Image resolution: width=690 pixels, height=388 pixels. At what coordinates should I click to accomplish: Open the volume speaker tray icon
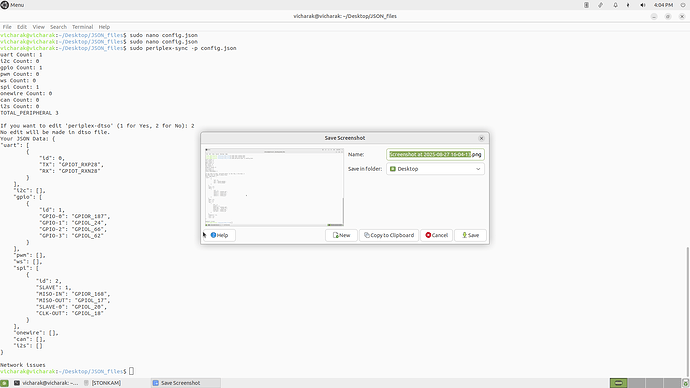click(642, 5)
